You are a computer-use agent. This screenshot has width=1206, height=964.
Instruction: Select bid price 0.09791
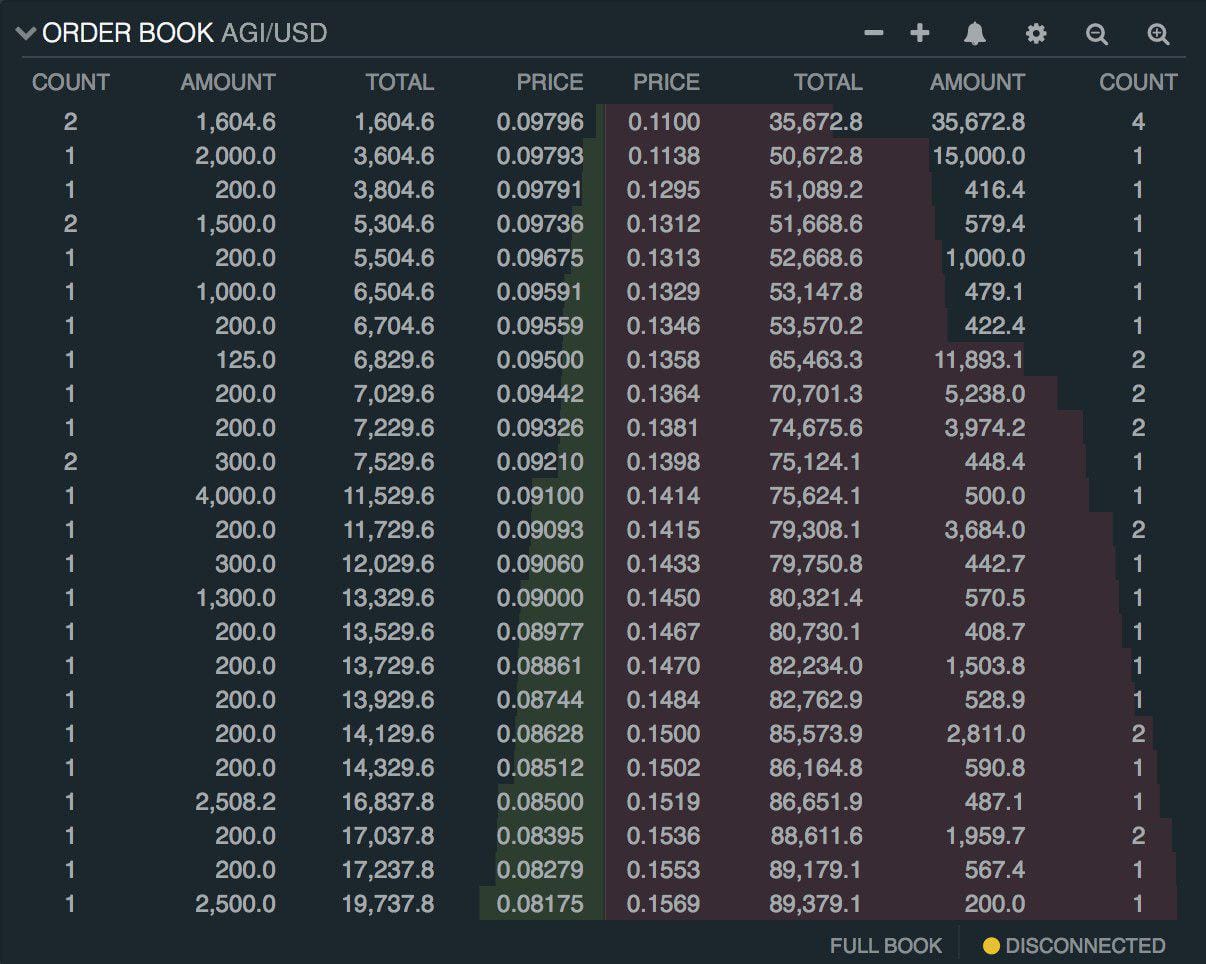point(540,190)
